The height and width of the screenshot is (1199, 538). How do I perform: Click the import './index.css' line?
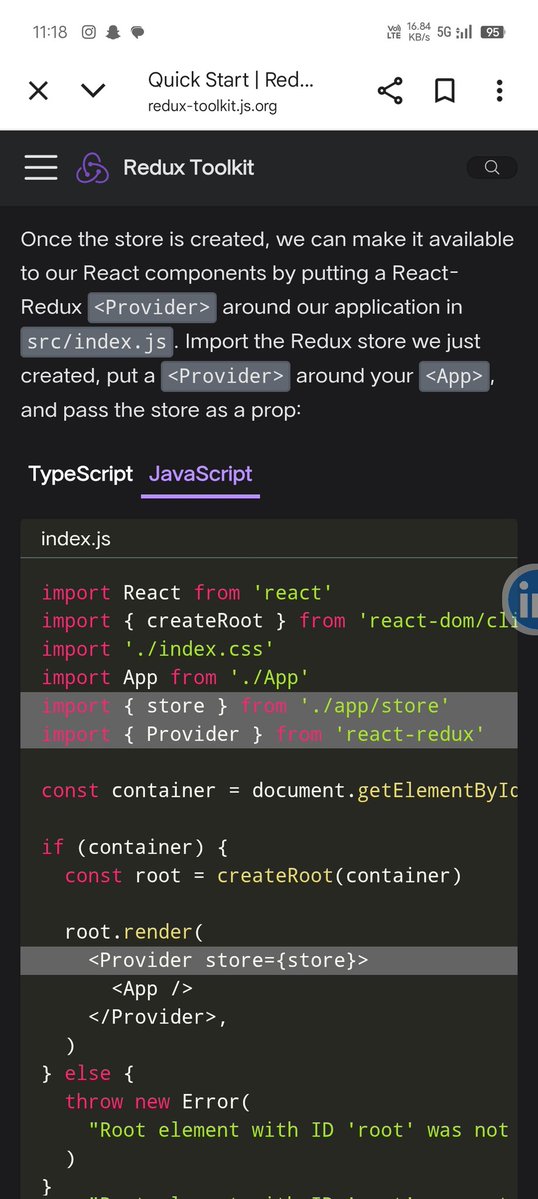coord(157,649)
